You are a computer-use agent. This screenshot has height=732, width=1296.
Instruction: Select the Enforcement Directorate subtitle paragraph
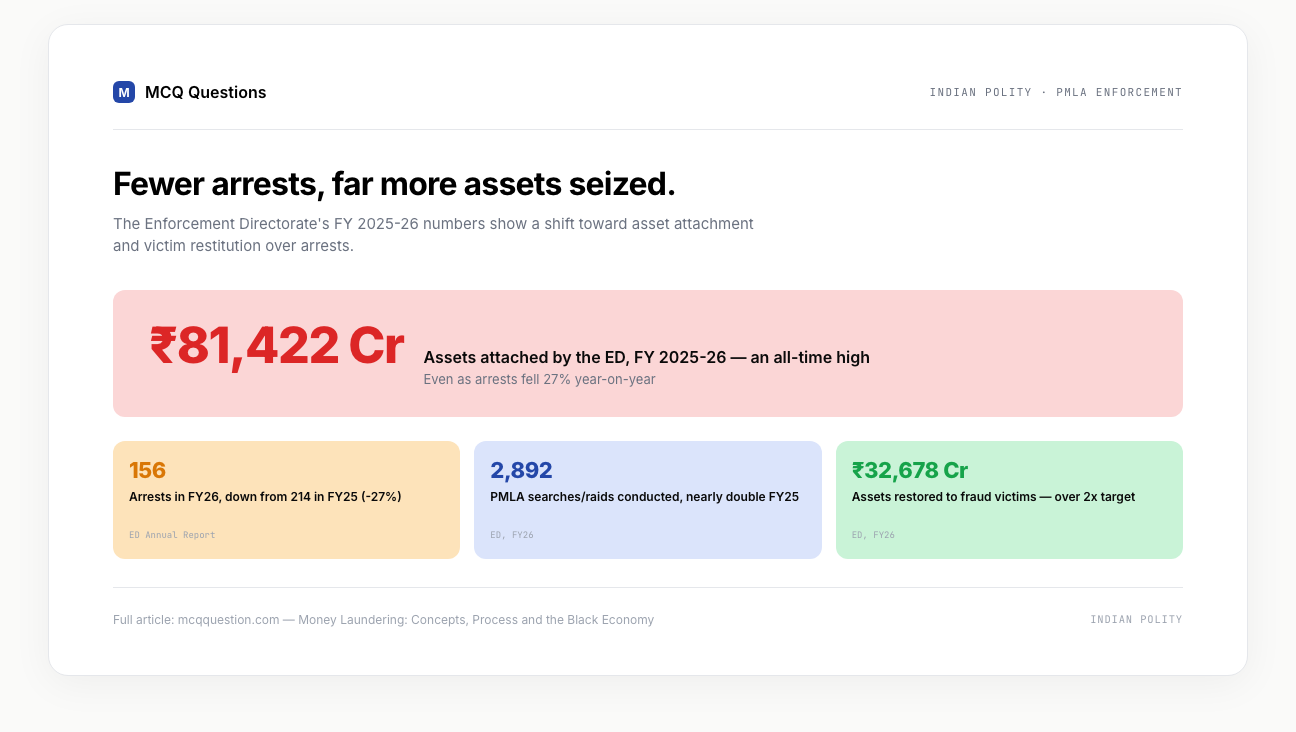(433, 235)
